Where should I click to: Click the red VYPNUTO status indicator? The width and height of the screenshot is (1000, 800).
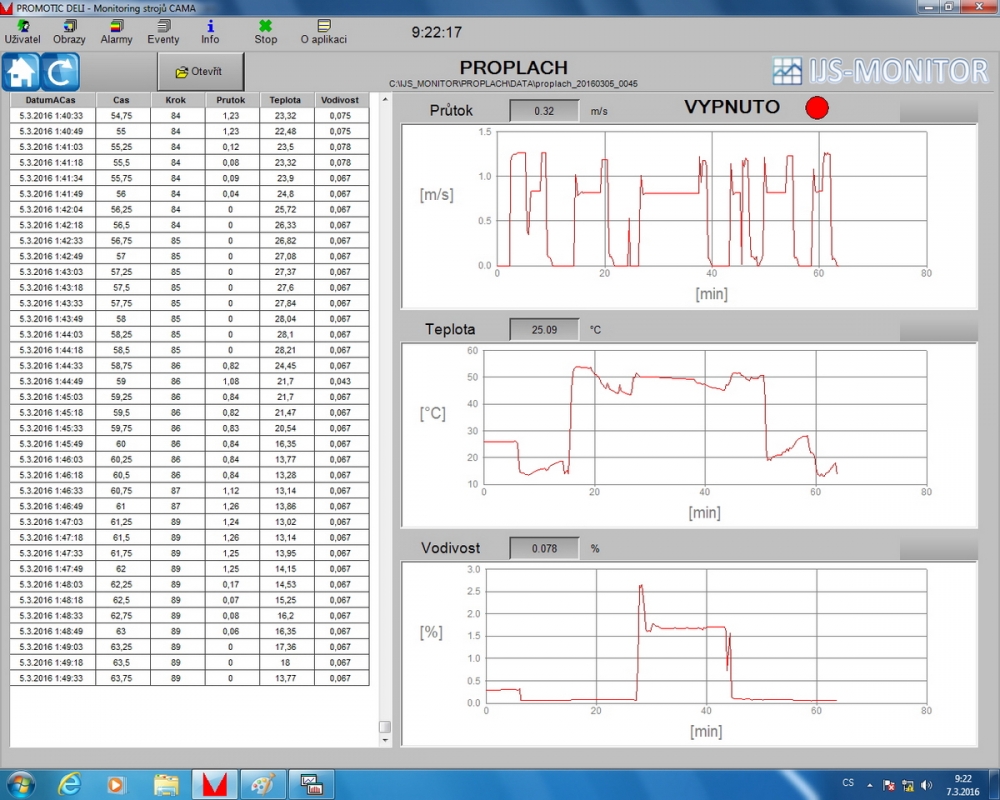[817, 108]
